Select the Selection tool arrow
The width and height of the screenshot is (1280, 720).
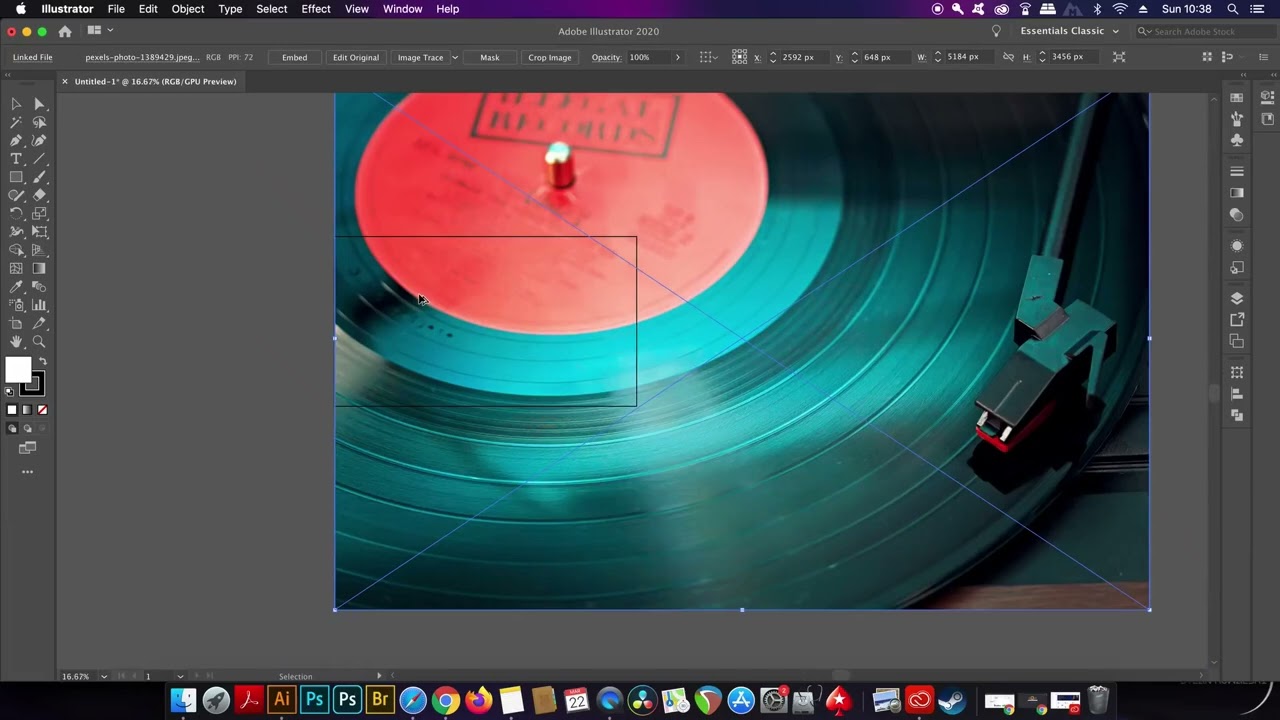pyautogui.click(x=16, y=104)
